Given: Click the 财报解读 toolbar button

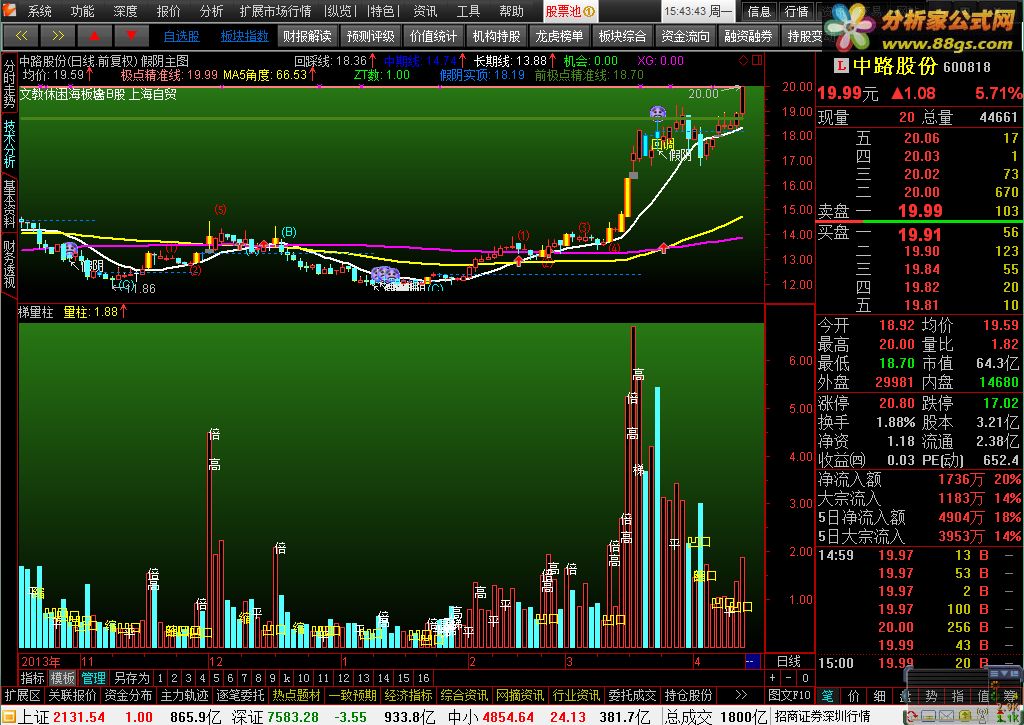Looking at the screenshot, I should tap(307, 36).
